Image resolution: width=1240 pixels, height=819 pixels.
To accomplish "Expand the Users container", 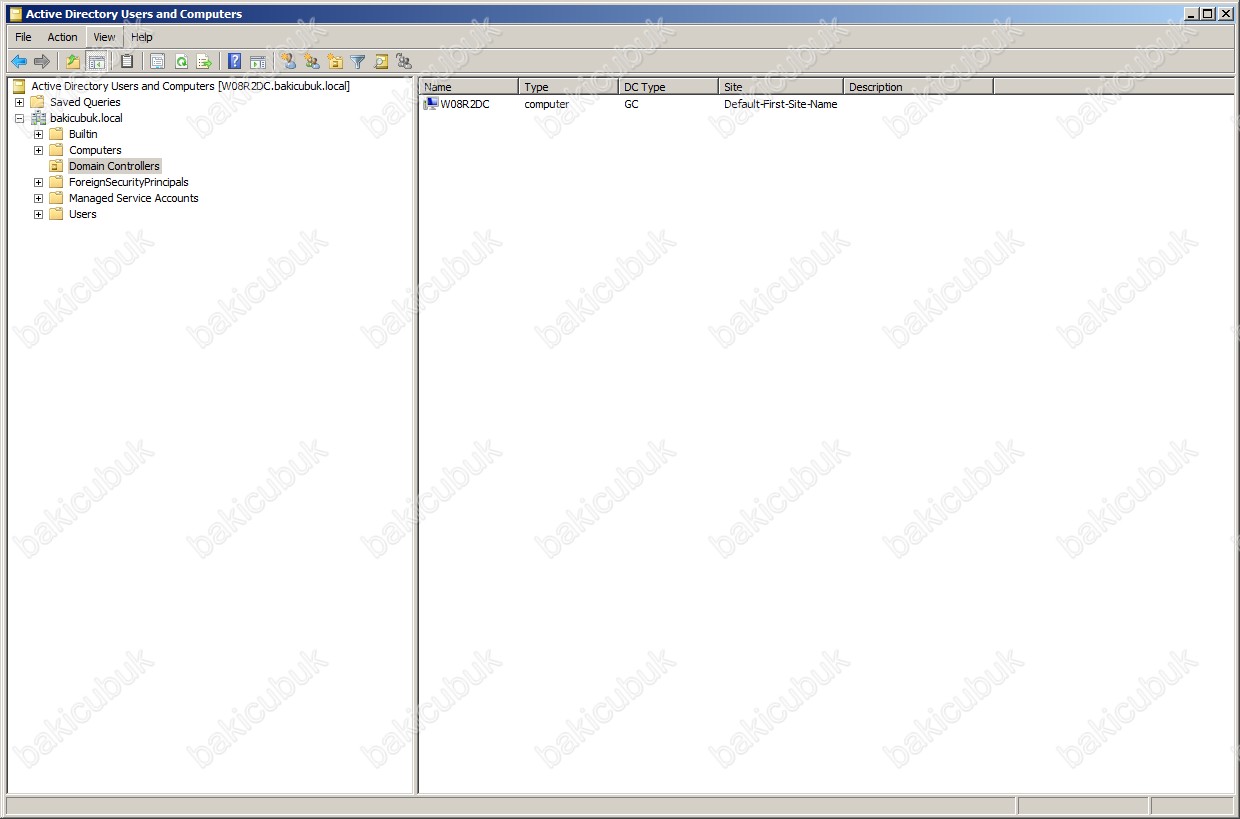I will tap(39, 214).
